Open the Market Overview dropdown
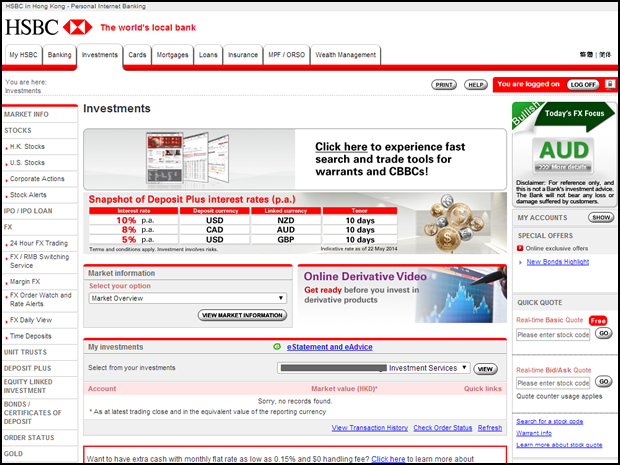The height and width of the screenshot is (465, 620). pos(187,298)
